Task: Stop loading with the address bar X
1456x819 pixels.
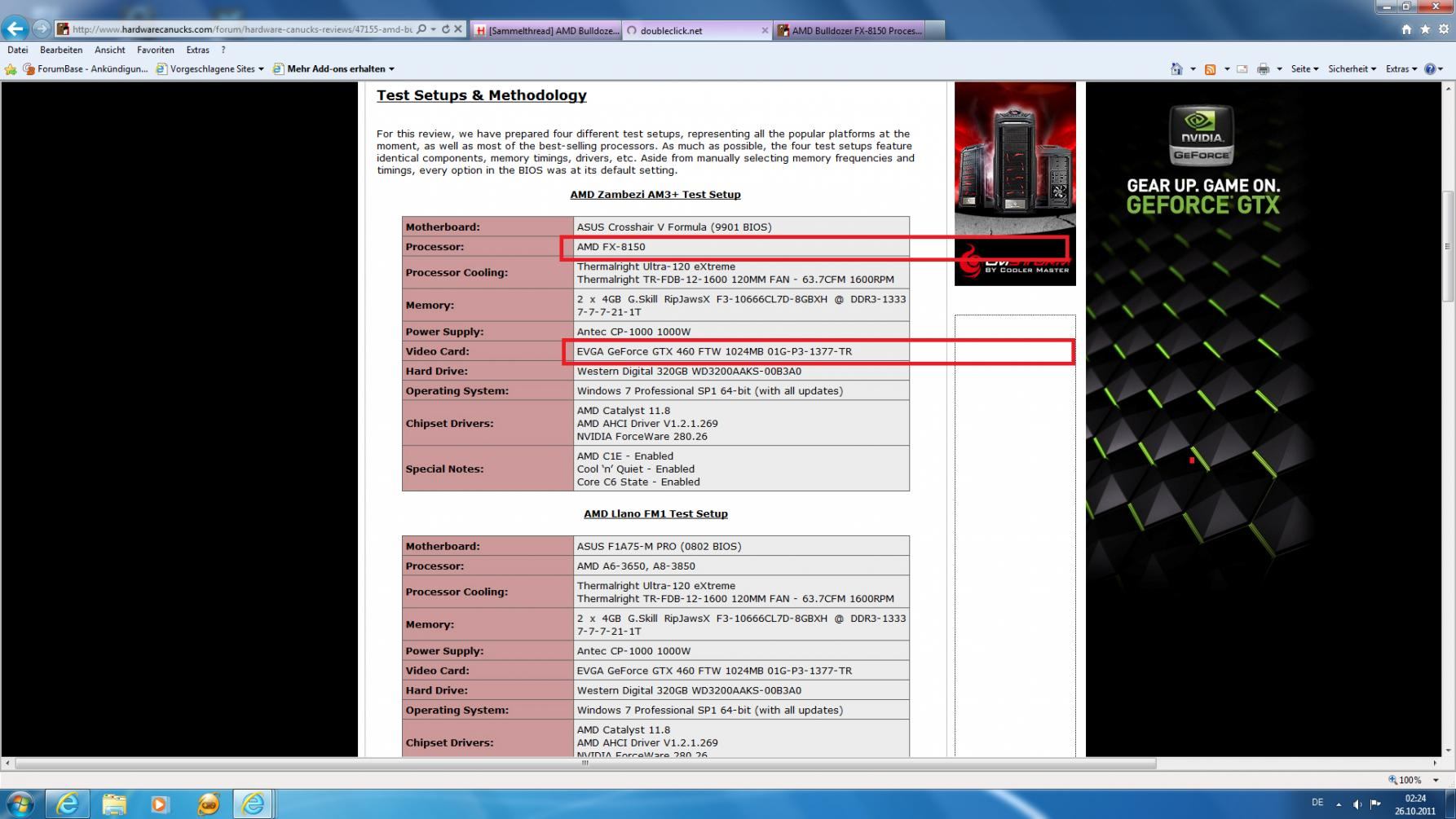Action: coord(458,29)
